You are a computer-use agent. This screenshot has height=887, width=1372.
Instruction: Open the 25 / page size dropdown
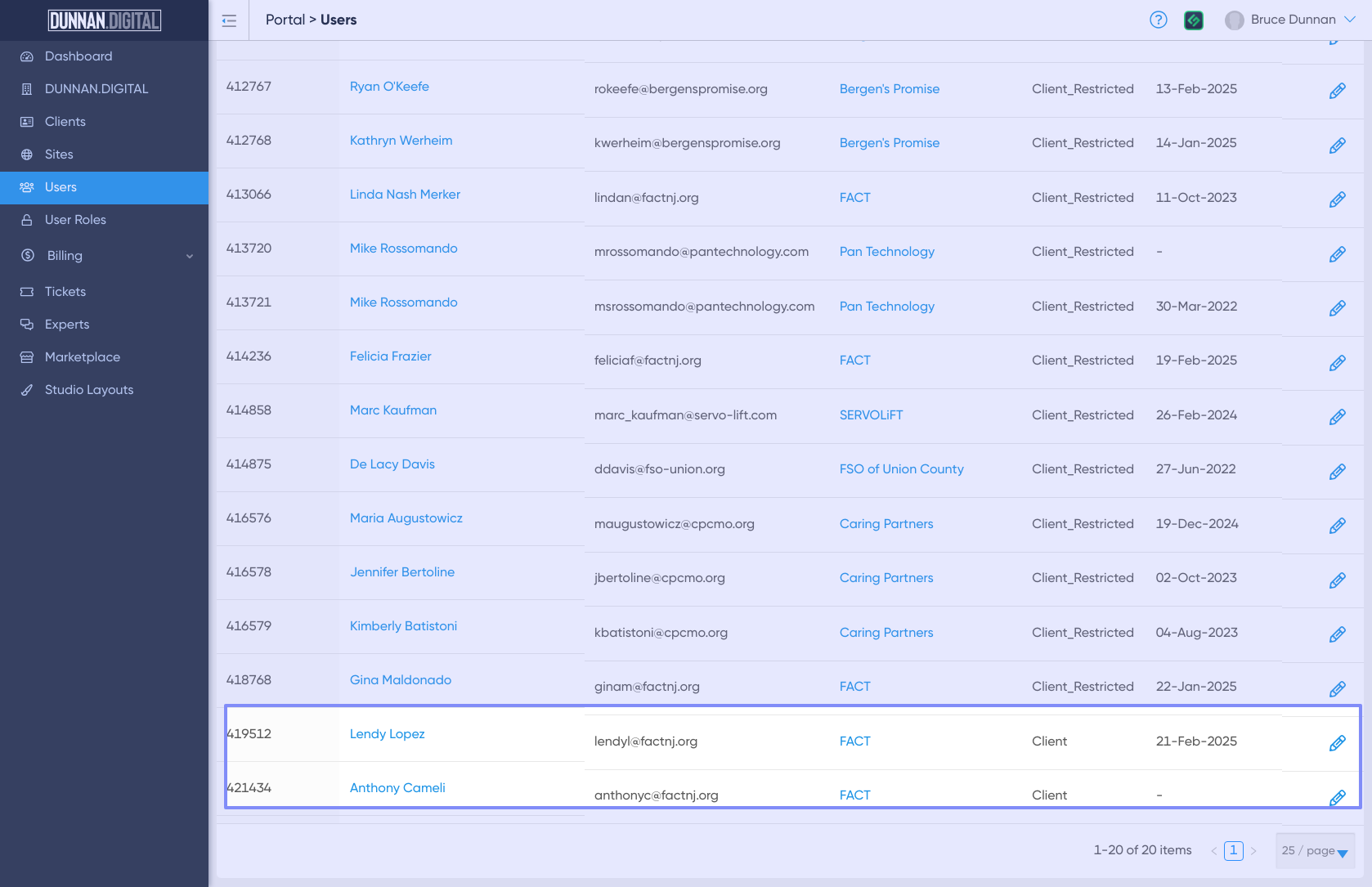pyautogui.click(x=1314, y=851)
